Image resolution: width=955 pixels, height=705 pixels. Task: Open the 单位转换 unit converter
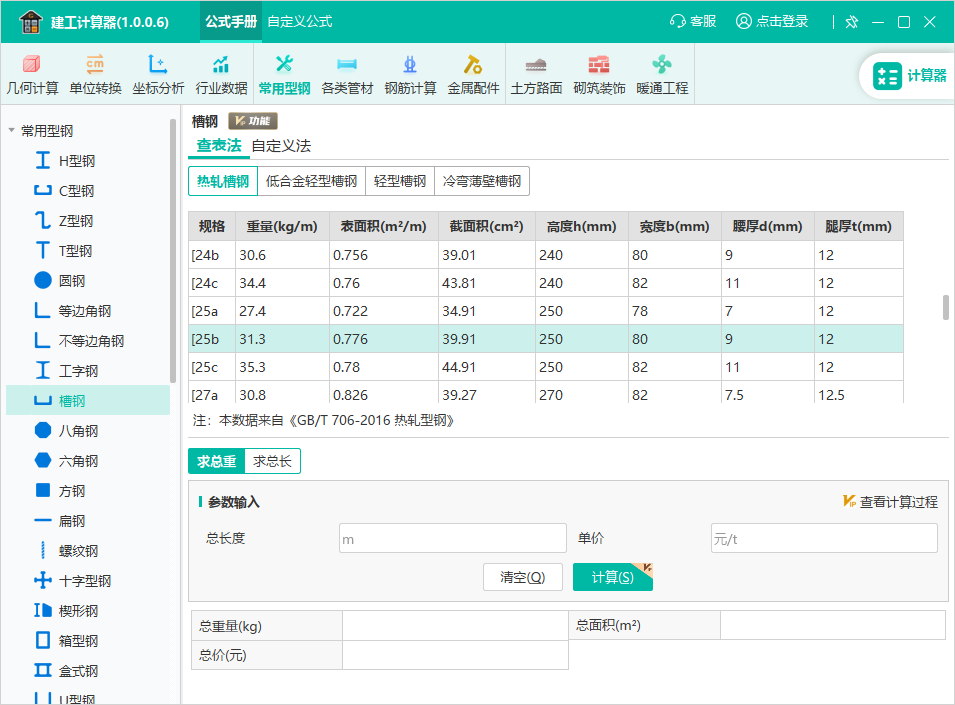point(95,75)
